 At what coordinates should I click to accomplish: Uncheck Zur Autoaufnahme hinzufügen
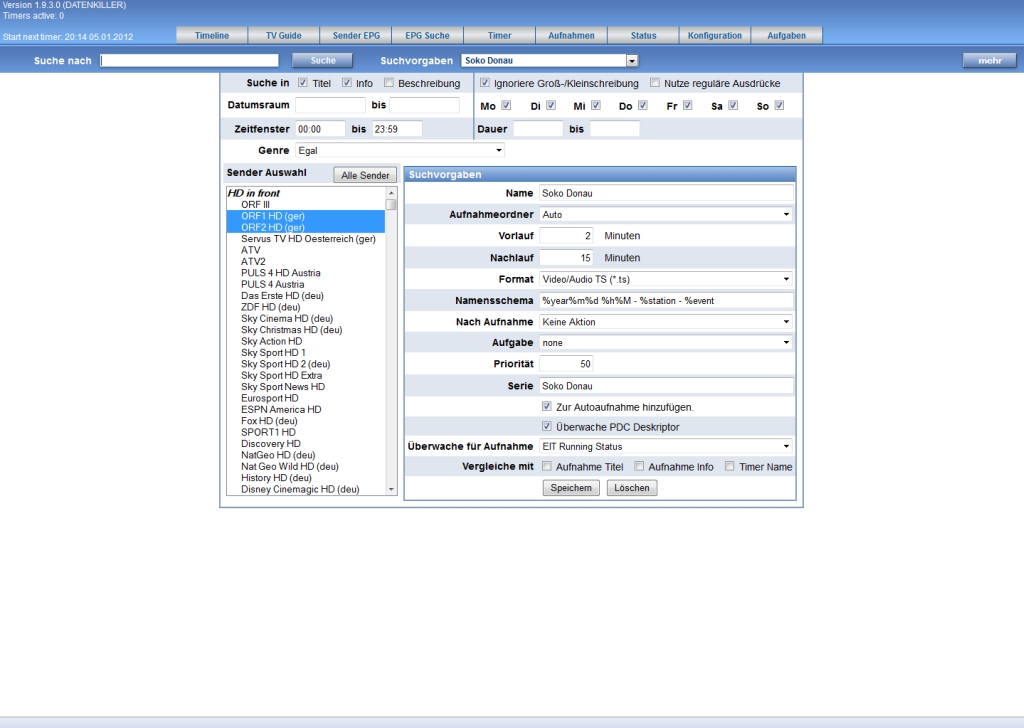click(547, 407)
